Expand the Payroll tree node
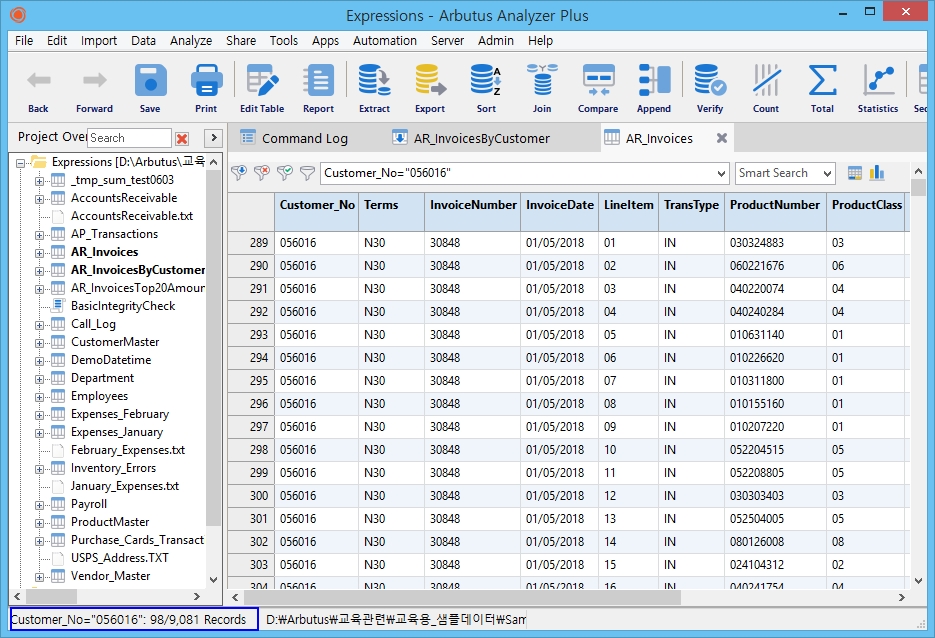This screenshot has height=638, width=935. 39,505
